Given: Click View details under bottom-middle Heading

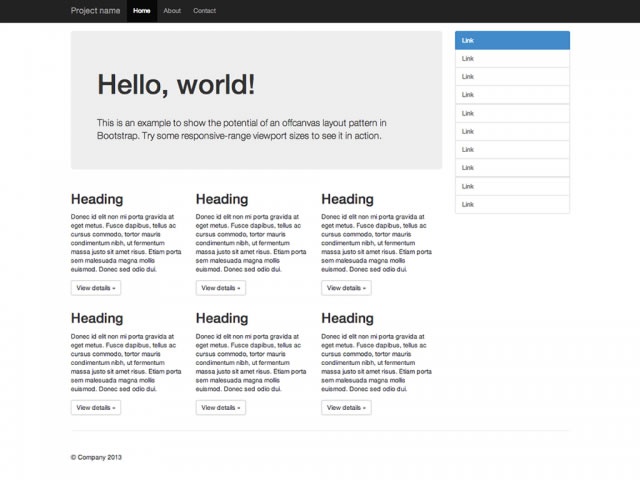Looking at the screenshot, I should tap(221, 407).
